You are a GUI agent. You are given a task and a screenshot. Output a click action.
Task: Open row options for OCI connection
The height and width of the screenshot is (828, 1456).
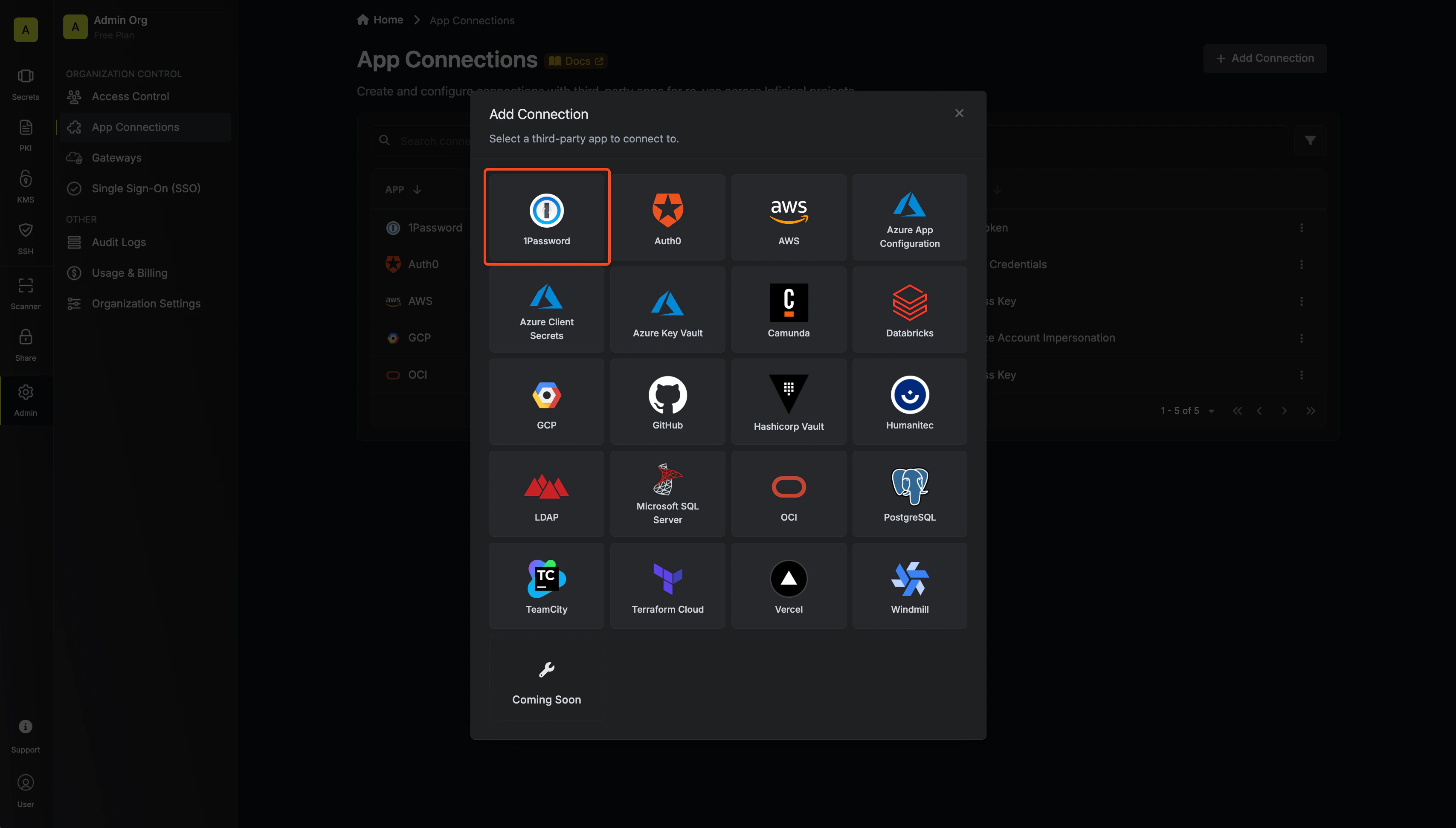[x=1301, y=375]
